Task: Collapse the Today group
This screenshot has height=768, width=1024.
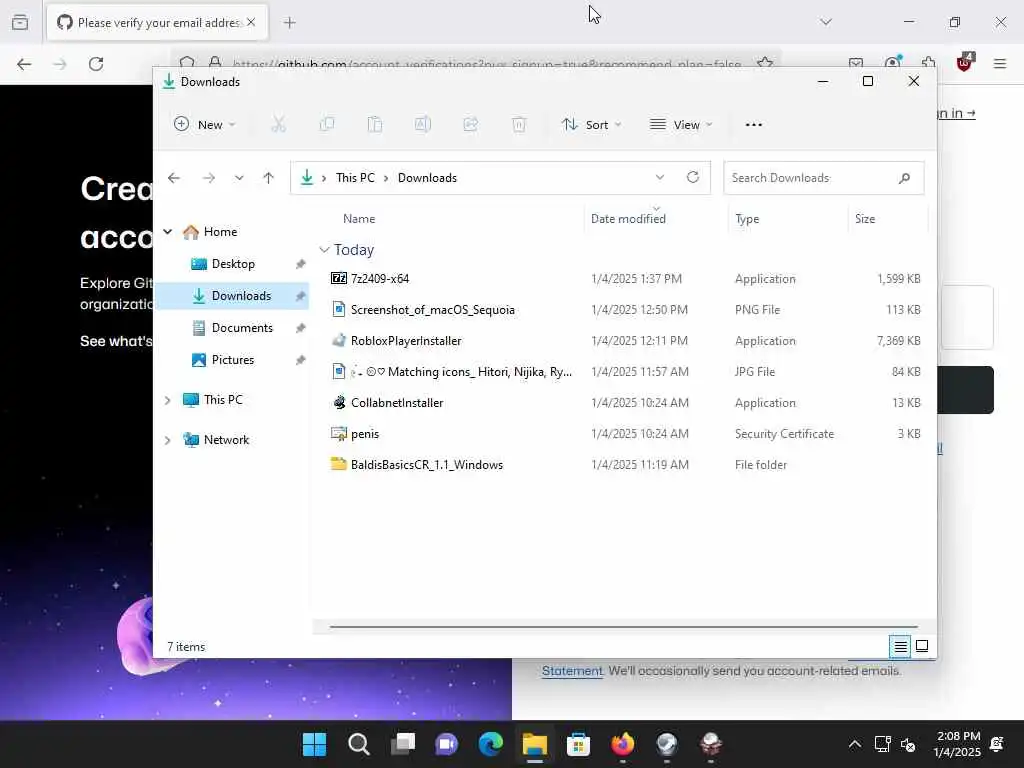Action: [x=325, y=250]
